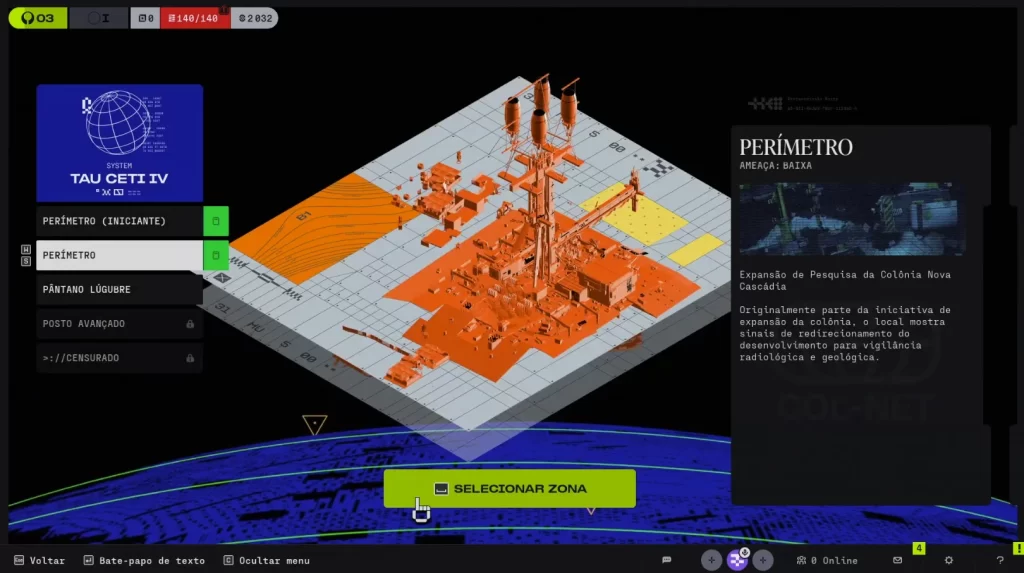The width and height of the screenshot is (1024, 573).
Task: Click the >://CENSURADO locked entry
Action: tap(119, 358)
